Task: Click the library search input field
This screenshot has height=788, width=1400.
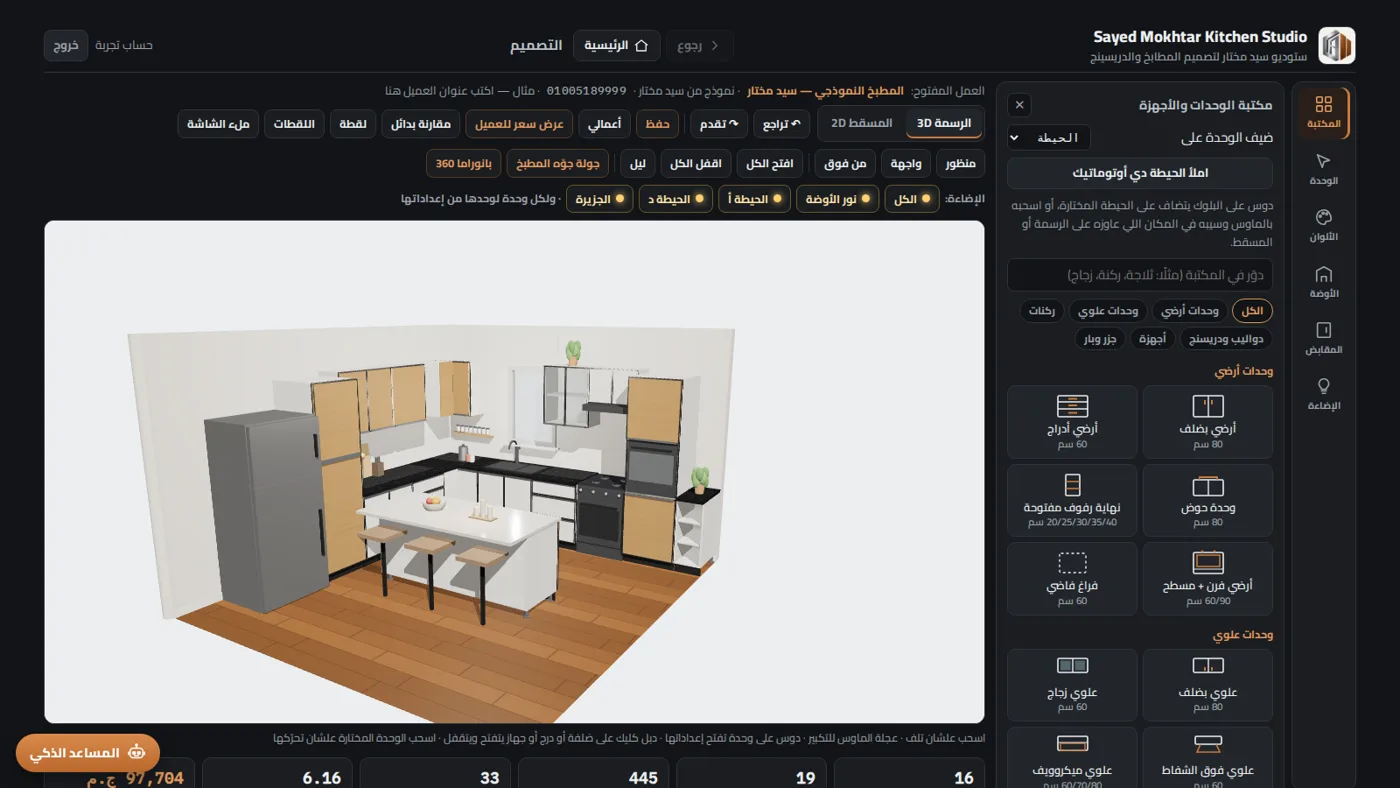Action: coord(1140,275)
